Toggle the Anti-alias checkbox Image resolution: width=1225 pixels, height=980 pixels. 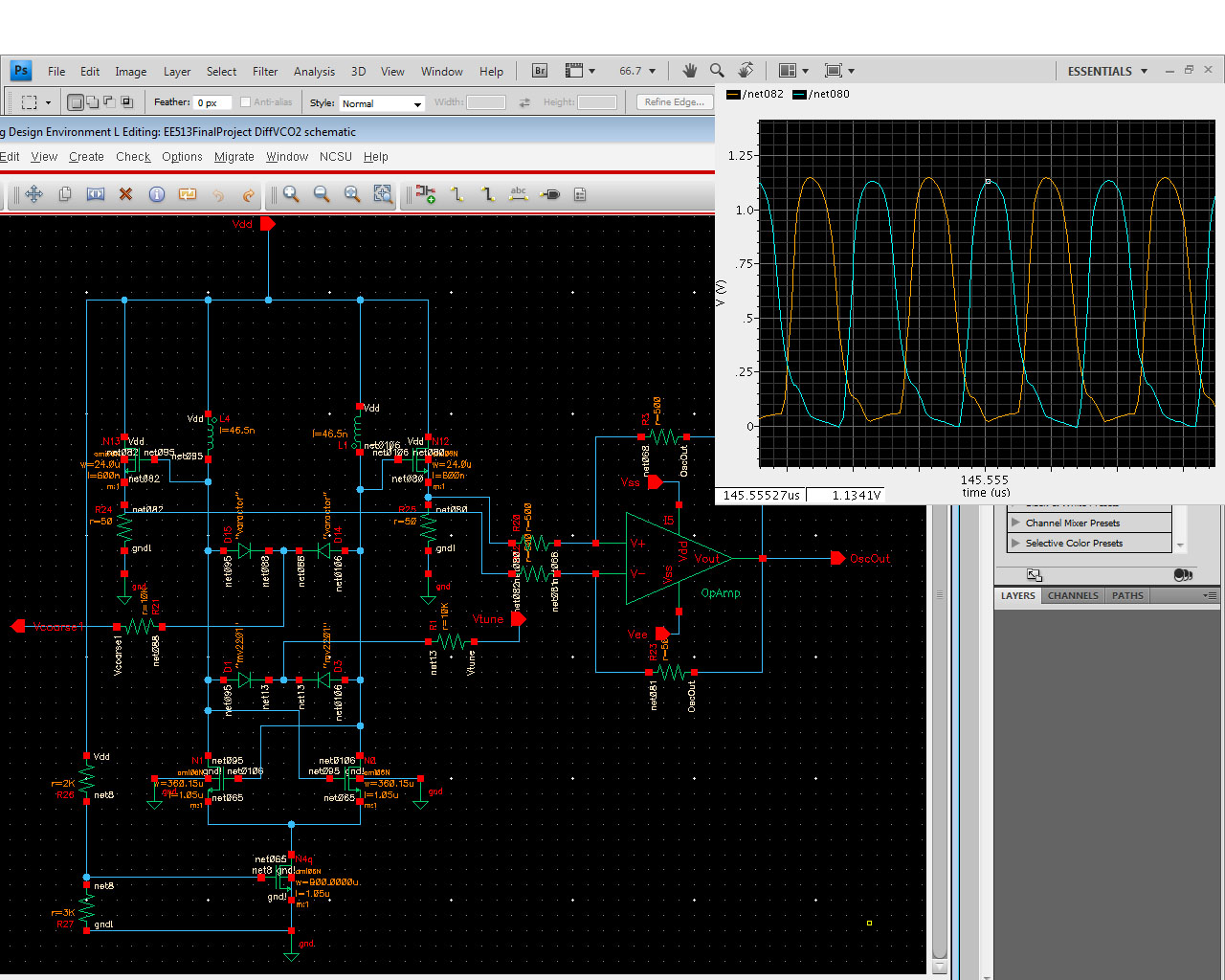point(246,102)
